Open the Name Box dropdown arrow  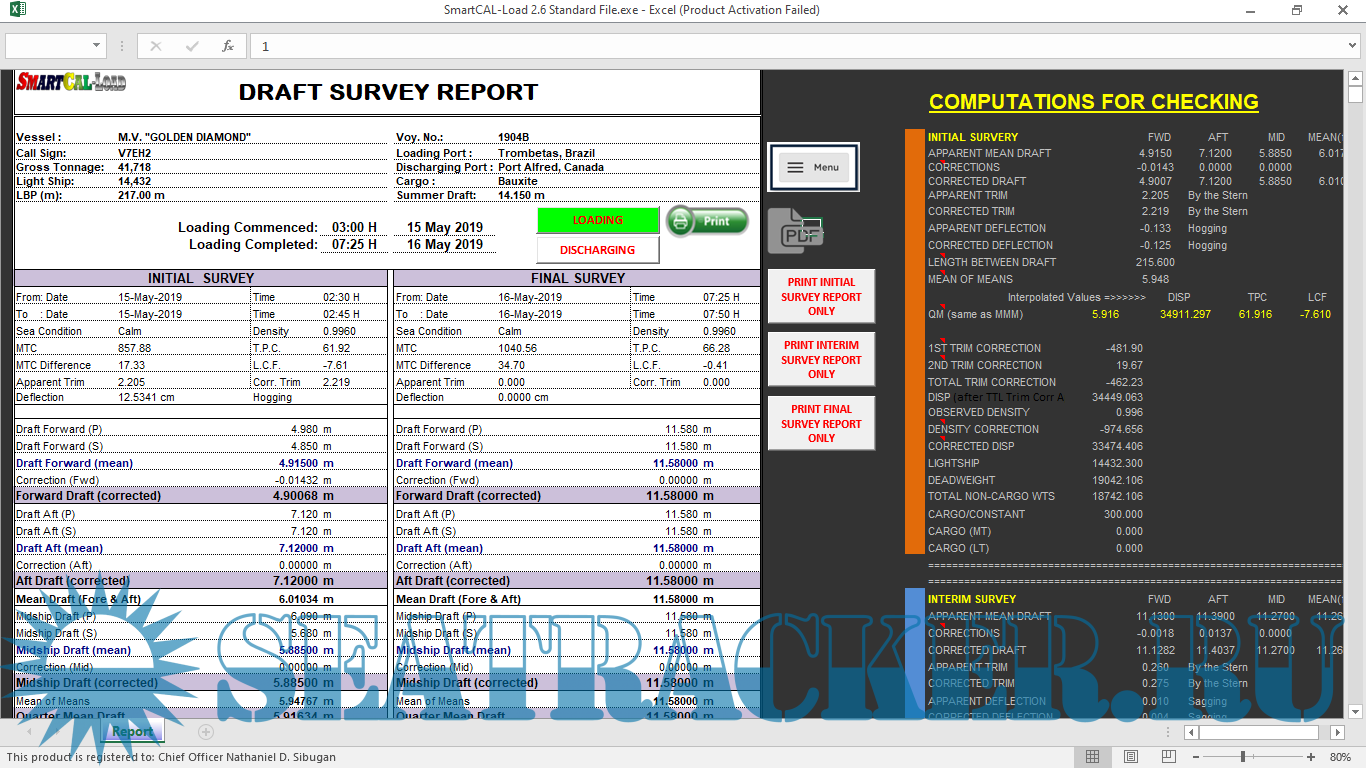97,46
